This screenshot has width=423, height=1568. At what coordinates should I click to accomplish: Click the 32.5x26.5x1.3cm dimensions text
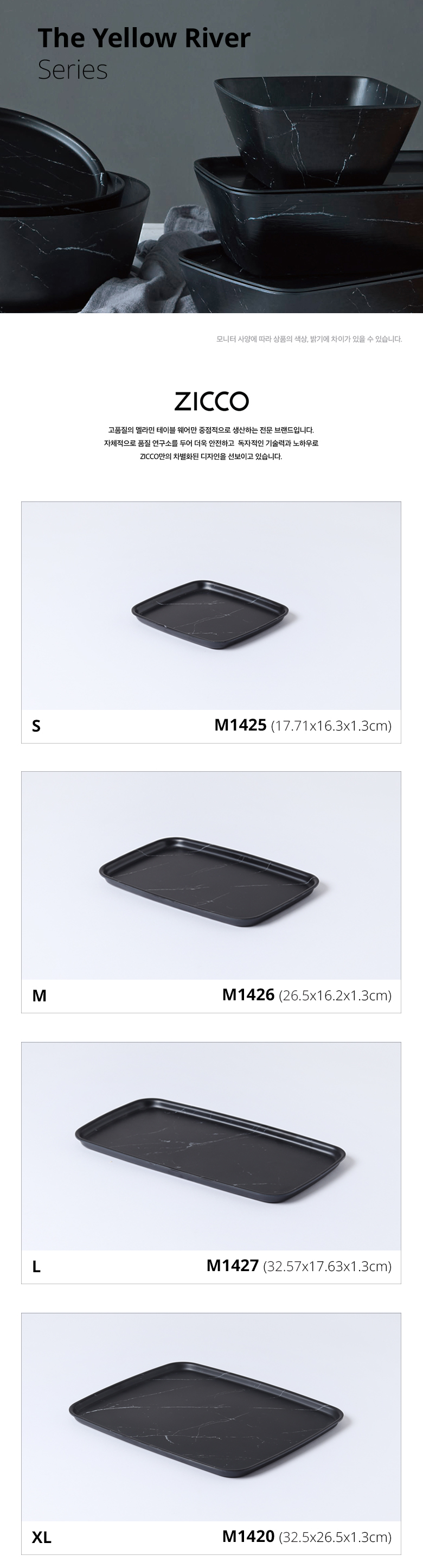[x=335, y=1538]
